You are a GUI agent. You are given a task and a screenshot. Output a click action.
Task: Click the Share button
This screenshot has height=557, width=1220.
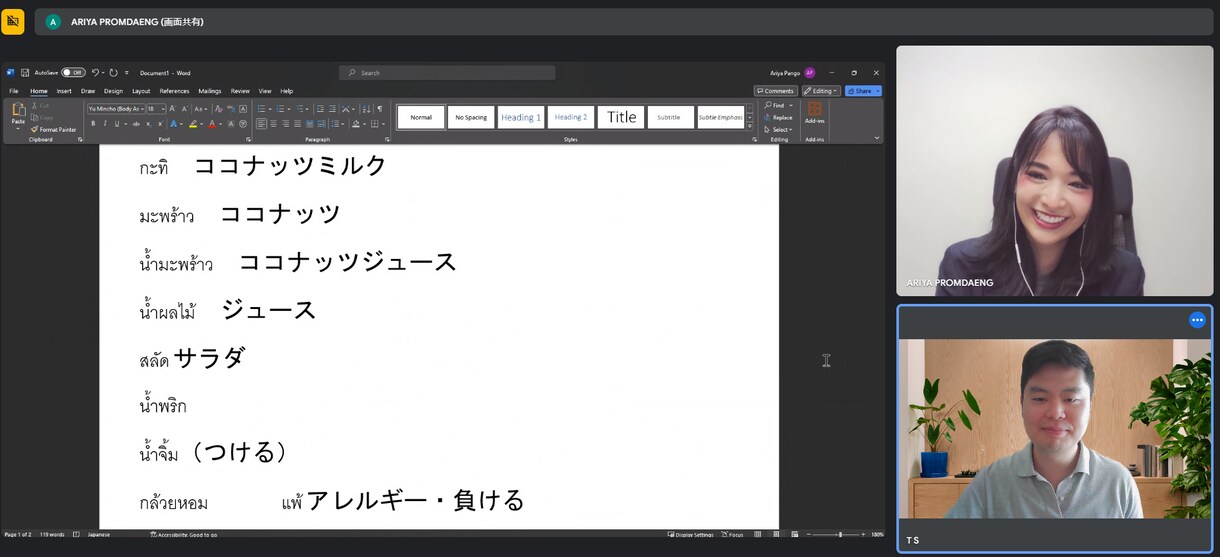pyautogui.click(x=863, y=91)
